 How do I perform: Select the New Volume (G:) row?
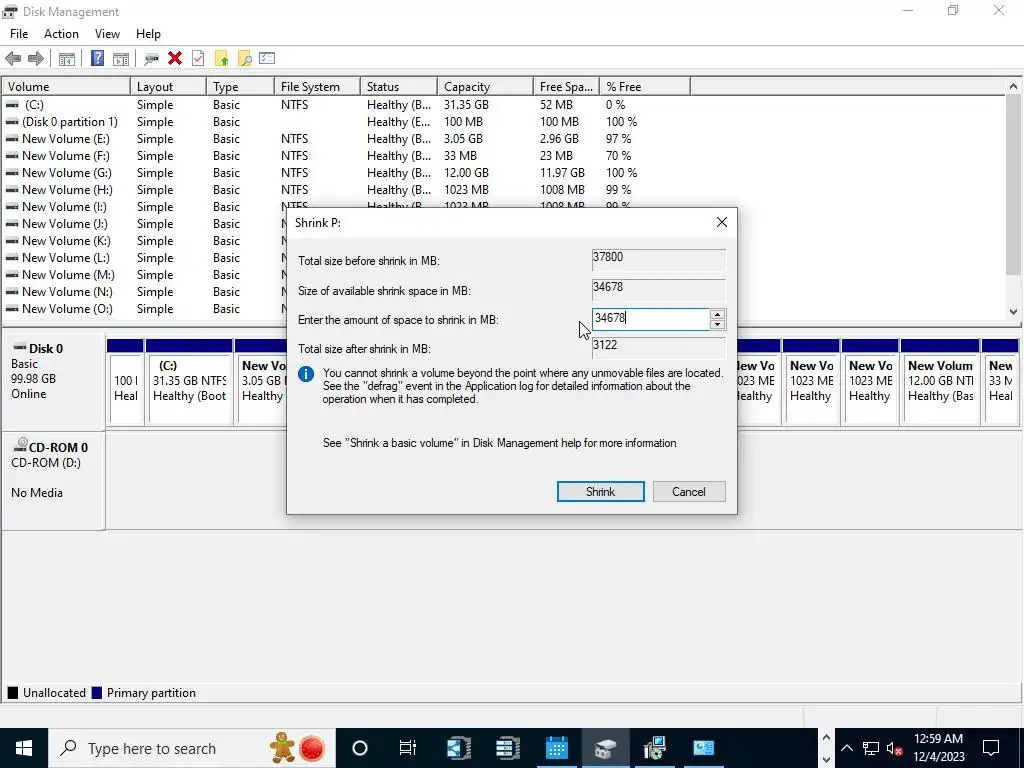pos(503,172)
